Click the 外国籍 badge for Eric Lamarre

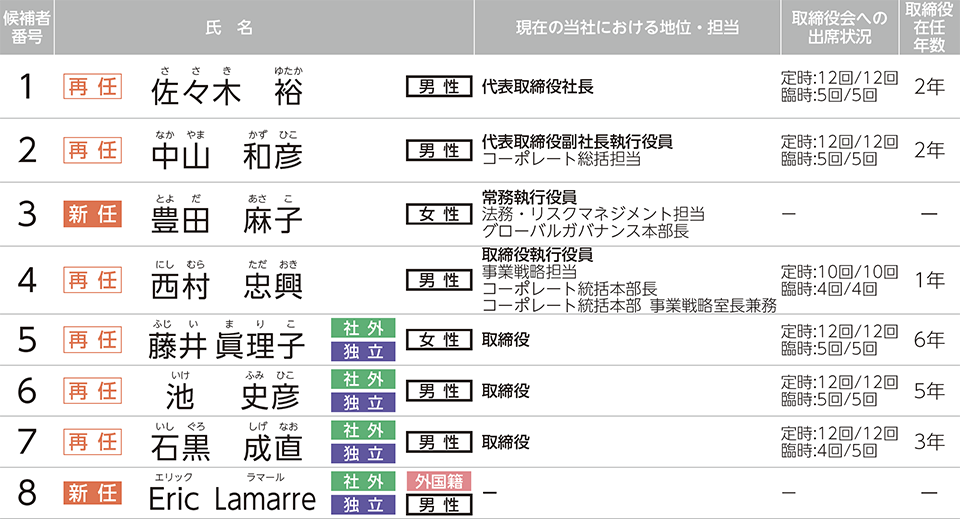click(x=438, y=481)
